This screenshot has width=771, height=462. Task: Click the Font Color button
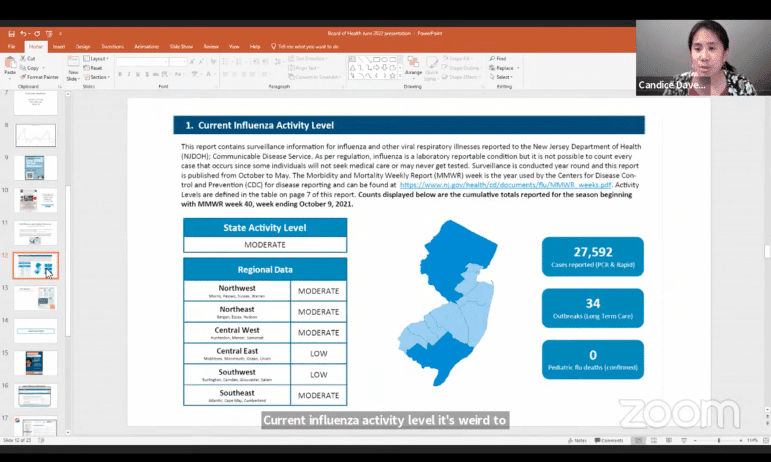(x=209, y=74)
